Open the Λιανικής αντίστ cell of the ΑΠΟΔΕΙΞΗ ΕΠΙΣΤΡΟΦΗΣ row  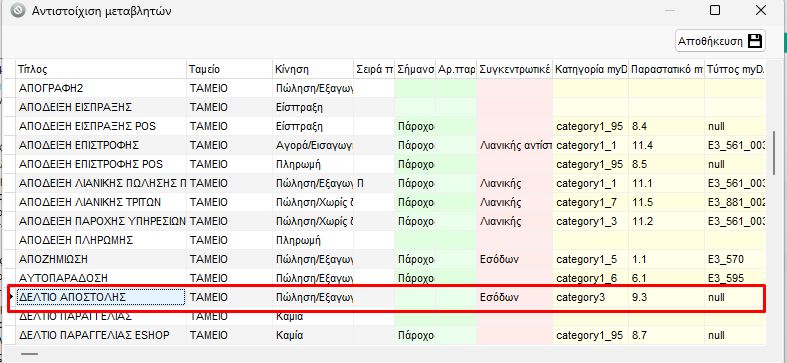pos(515,145)
